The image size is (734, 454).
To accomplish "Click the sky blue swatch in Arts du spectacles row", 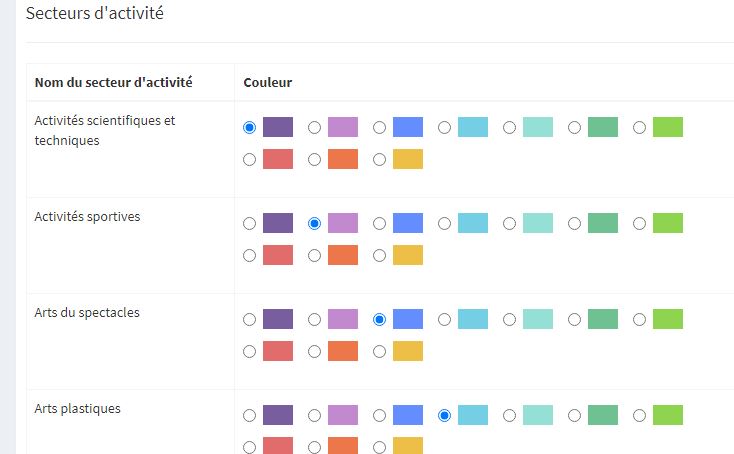I will point(473,319).
